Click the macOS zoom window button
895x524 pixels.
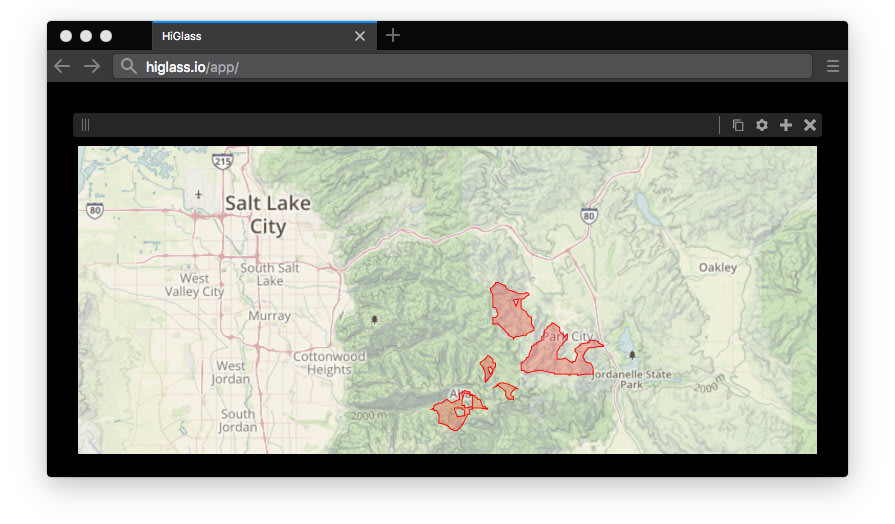point(106,36)
